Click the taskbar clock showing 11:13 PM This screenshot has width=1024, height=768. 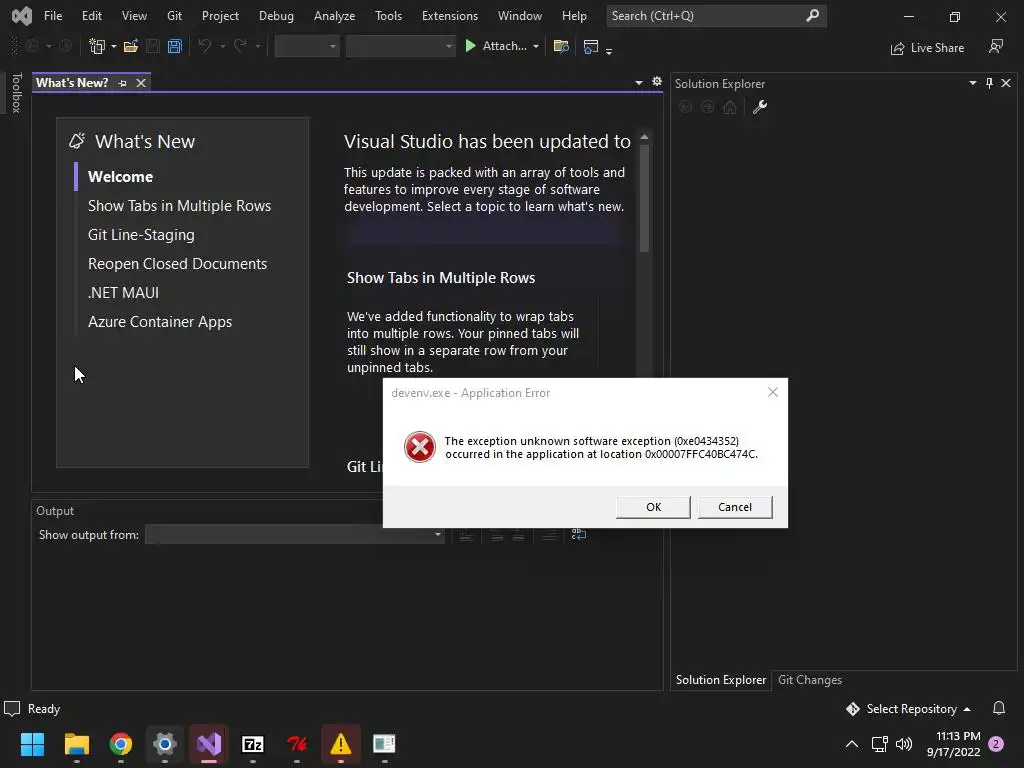(x=953, y=744)
